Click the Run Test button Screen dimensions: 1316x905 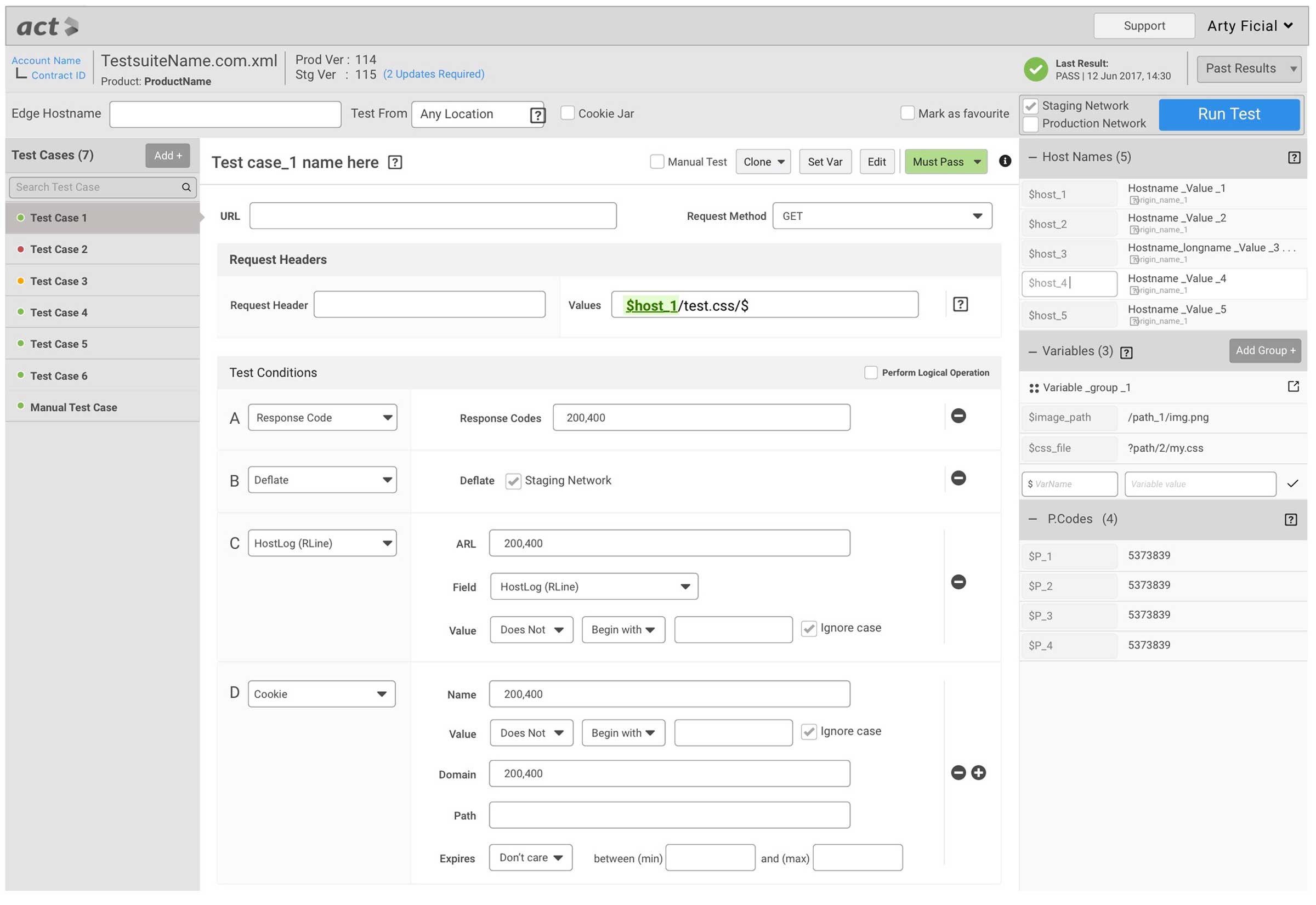pyautogui.click(x=1229, y=114)
